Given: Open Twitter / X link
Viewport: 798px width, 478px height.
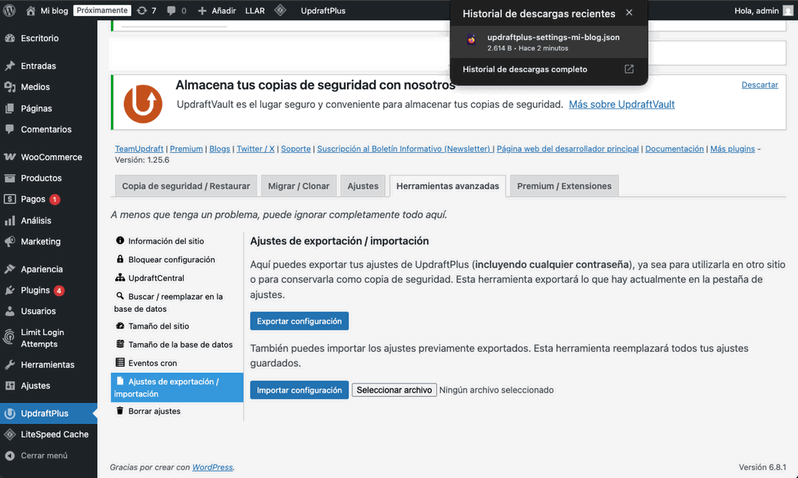Looking at the screenshot, I should [x=255, y=149].
